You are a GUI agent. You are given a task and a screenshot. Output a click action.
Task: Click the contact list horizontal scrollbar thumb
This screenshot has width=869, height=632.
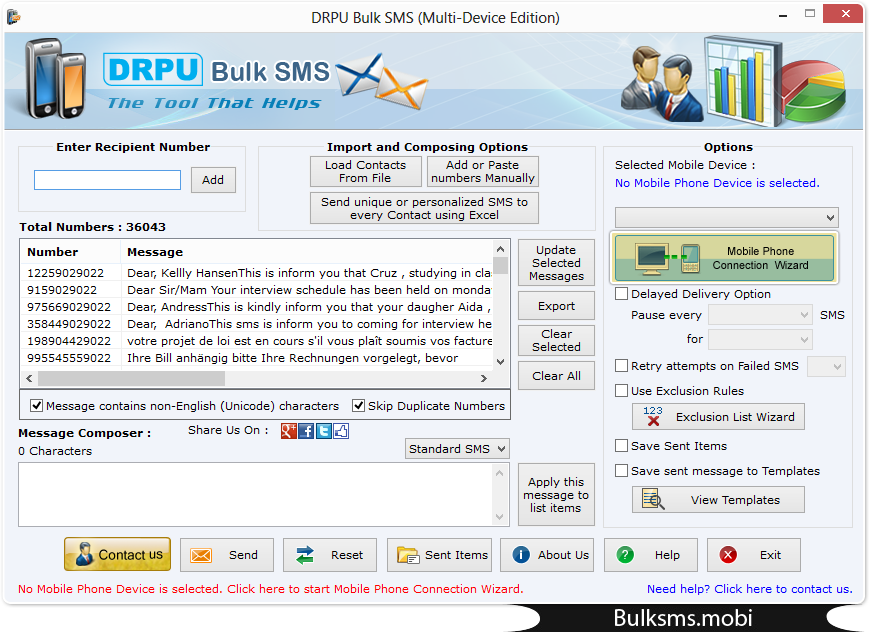[x=131, y=378]
